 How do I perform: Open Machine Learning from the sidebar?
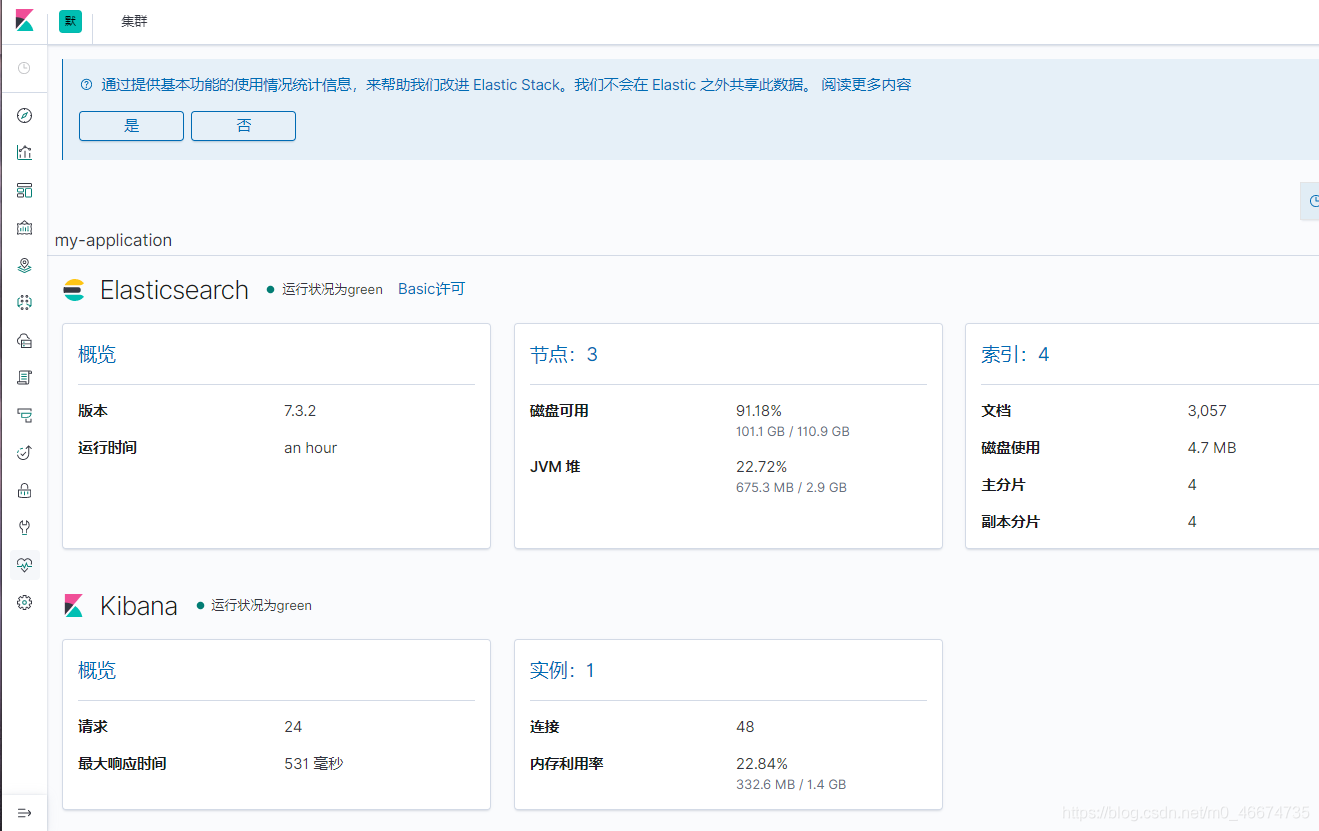click(x=25, y=302)
